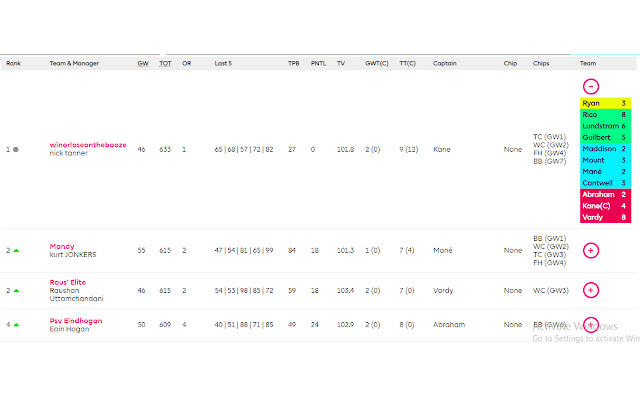Select the red Kane(C) forward cell
640x400 pixels.
[x=604, y=206]
